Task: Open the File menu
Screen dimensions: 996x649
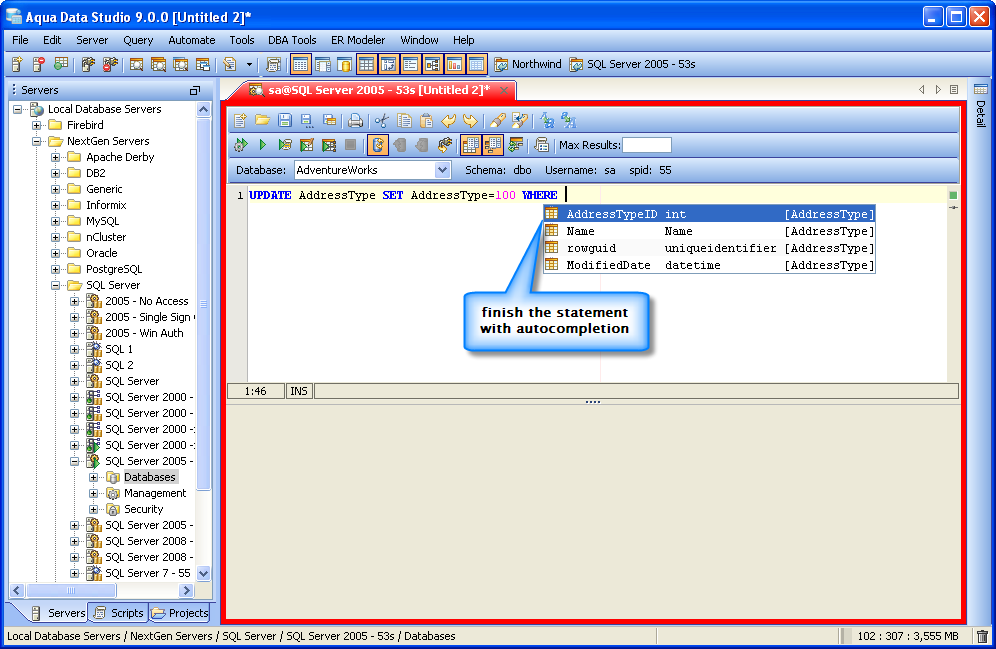Action: tap(20, 40)
